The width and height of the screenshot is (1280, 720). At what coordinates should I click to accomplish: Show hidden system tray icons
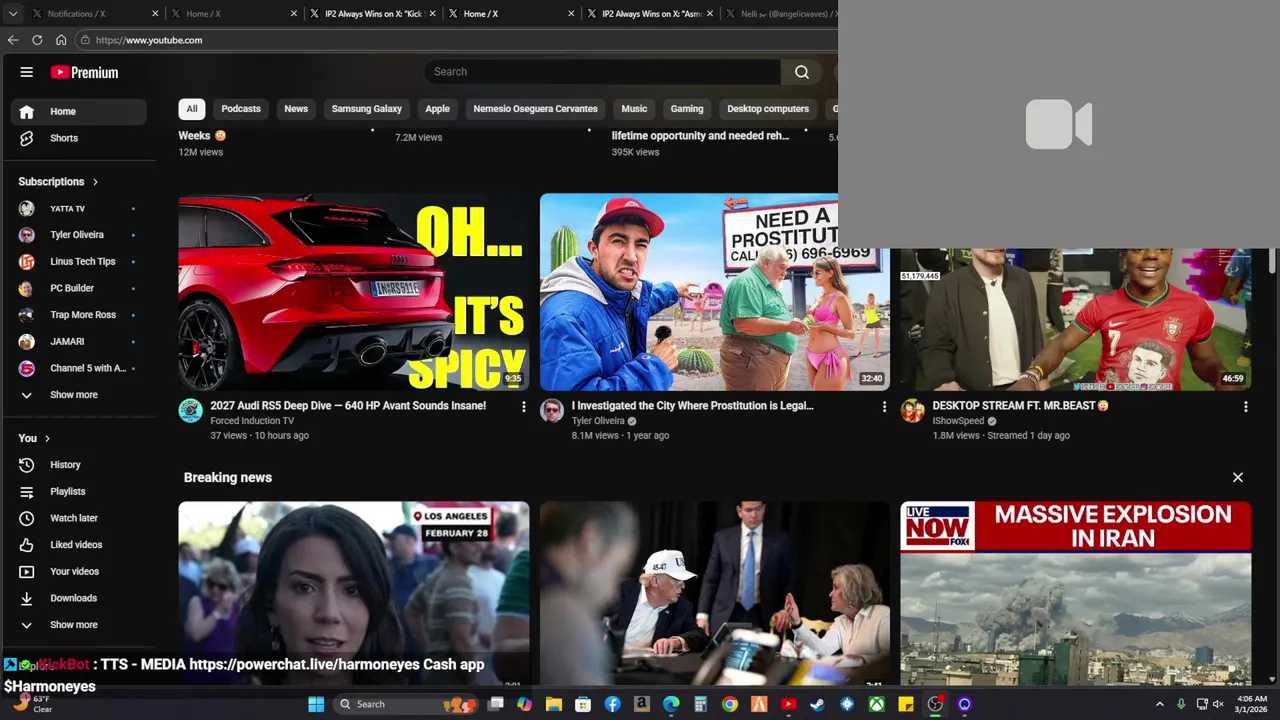[x=1160, y=704]
